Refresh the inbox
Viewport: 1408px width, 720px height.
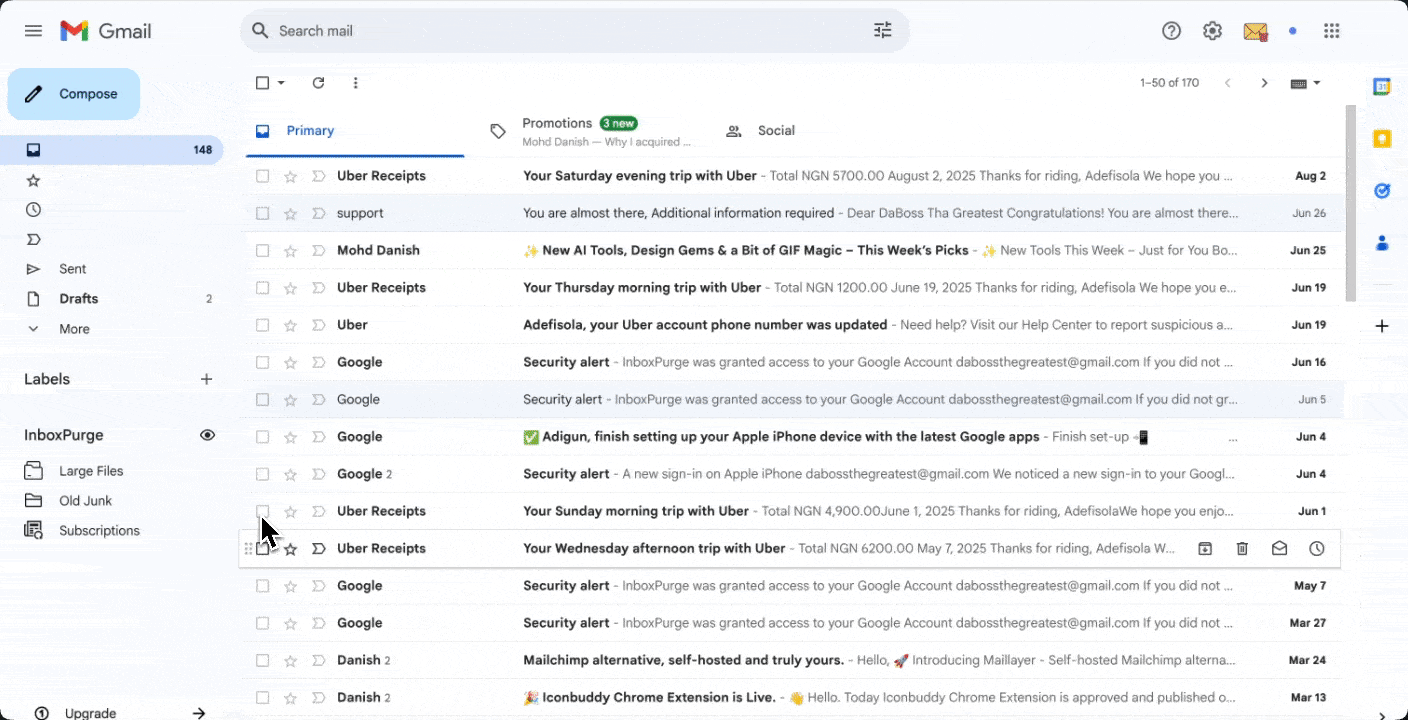coord(318,83)
